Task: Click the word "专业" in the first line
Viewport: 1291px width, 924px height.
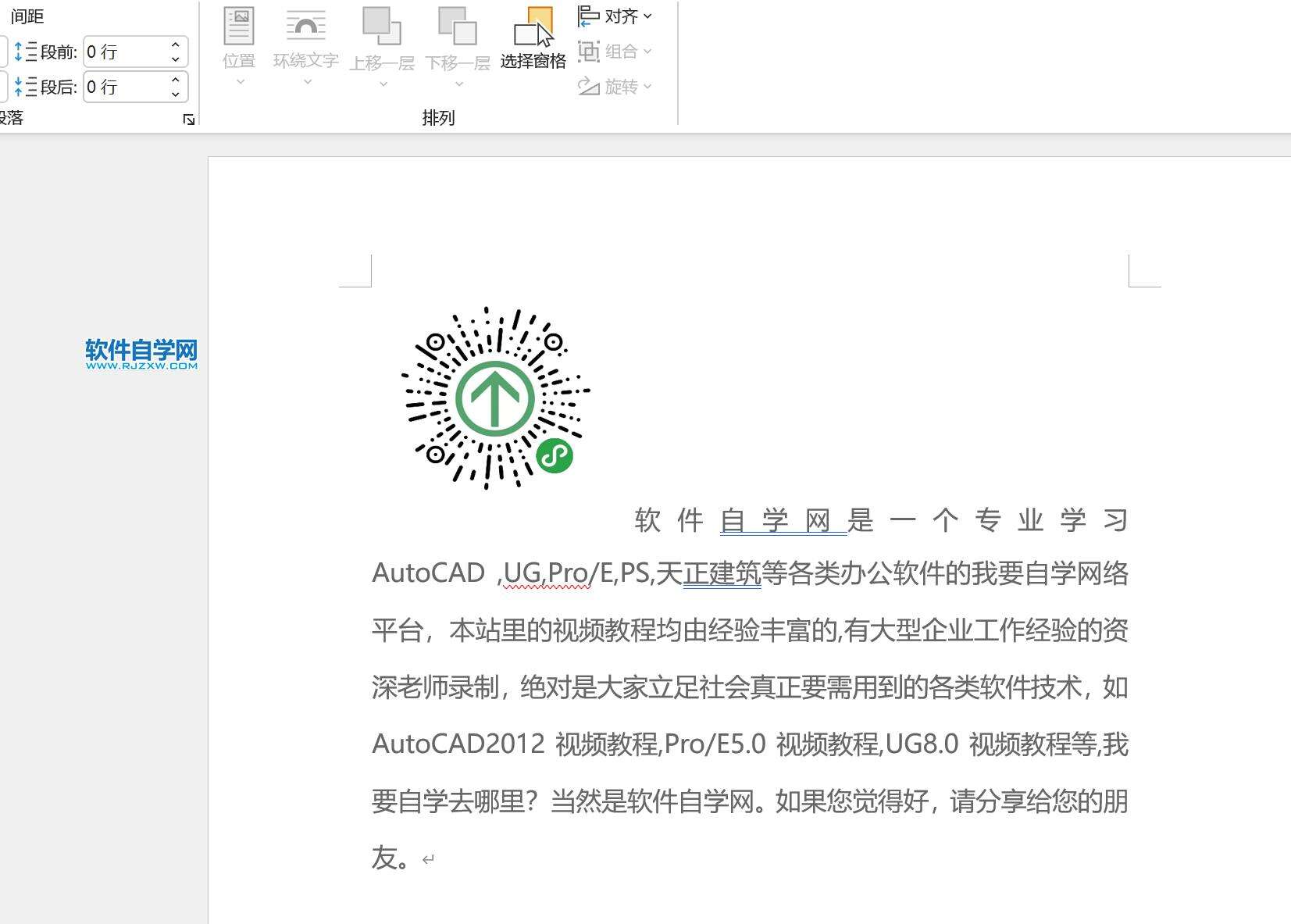Action: 1009,520
